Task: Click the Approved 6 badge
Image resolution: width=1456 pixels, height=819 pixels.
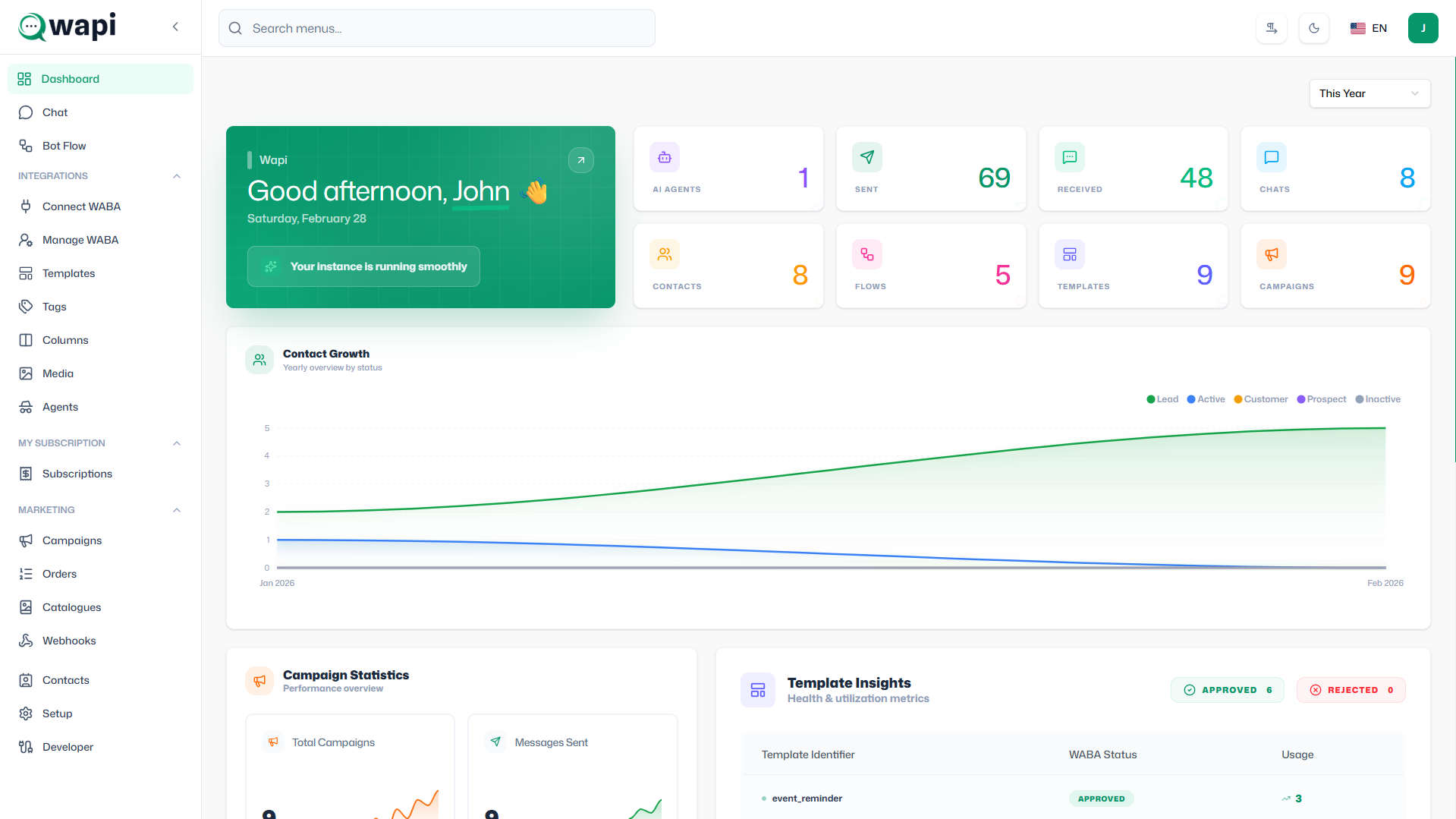Action: click(x=1228, y=690)
